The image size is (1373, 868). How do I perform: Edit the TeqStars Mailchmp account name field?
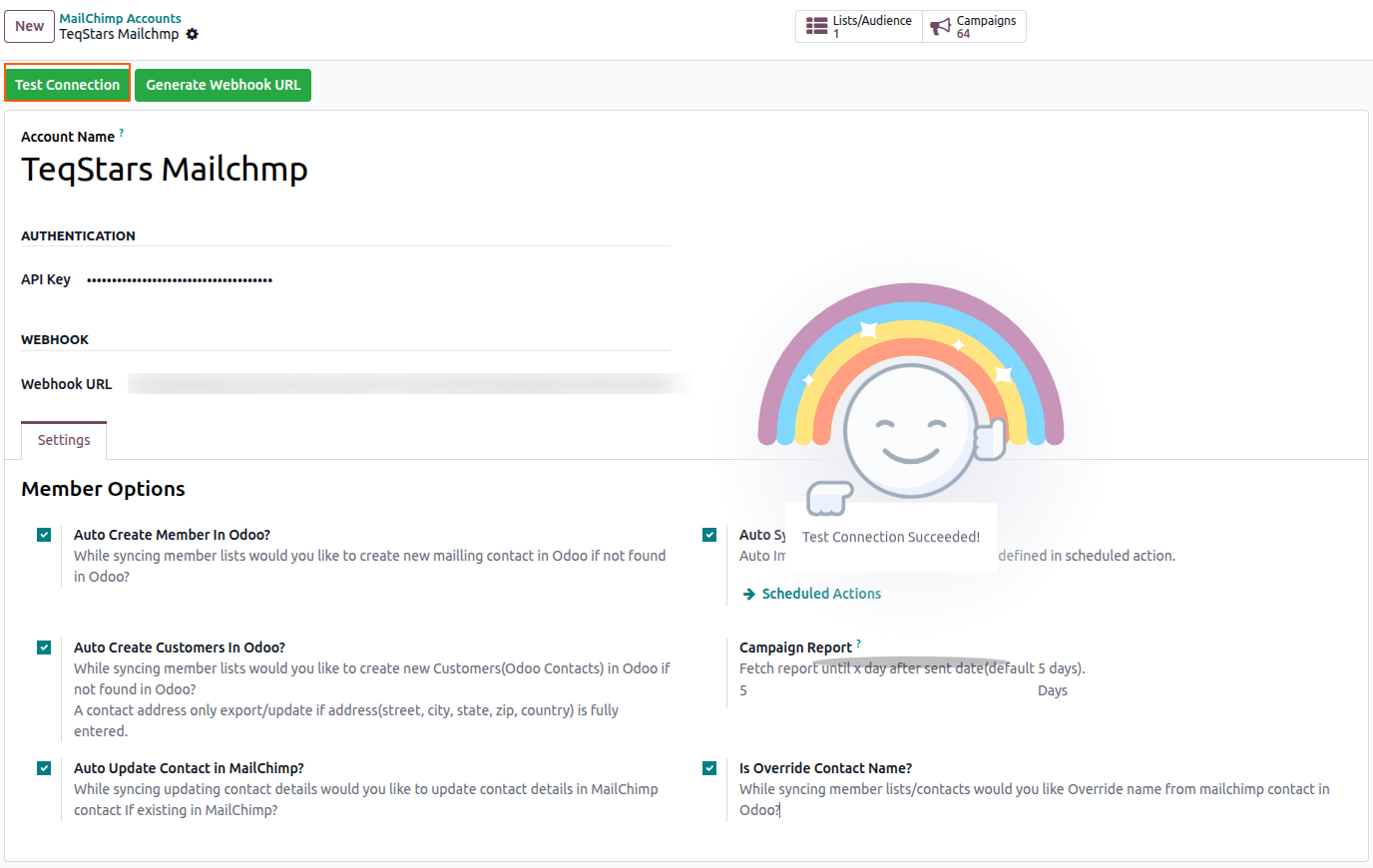345,170
